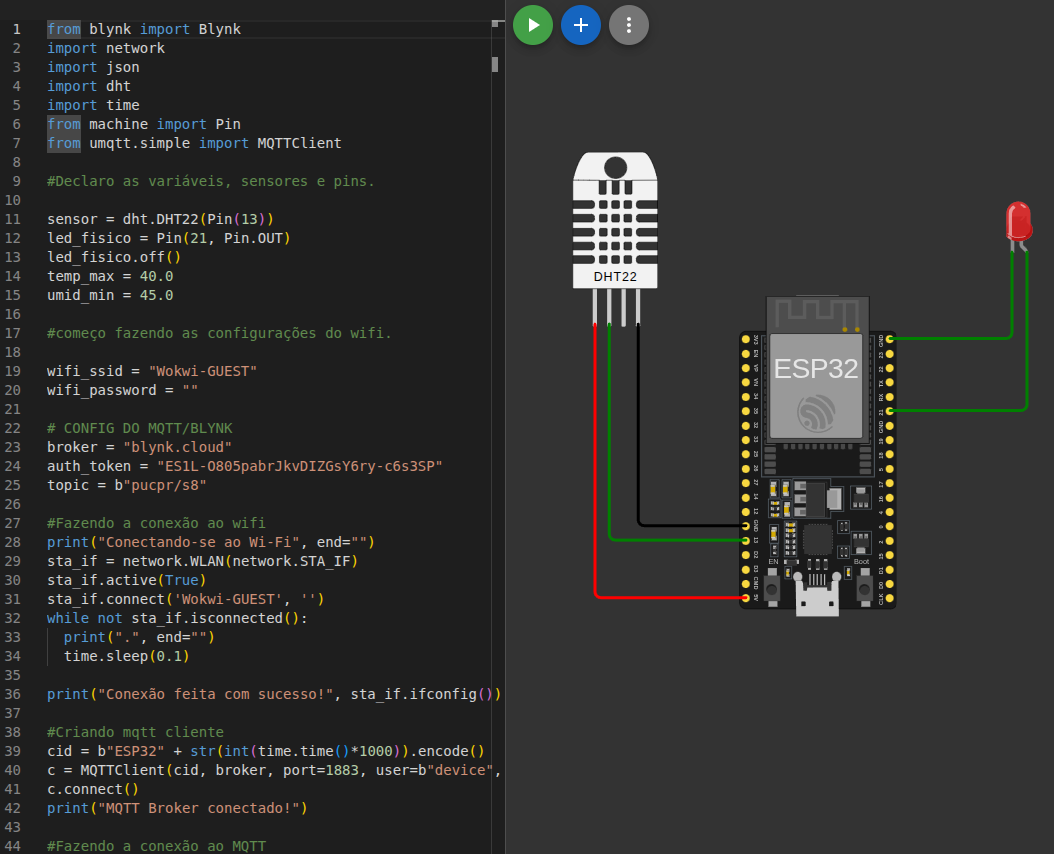This screenshot has height=854, width=1054.
Task: Place cursor on the temp_max value 40.0
Action: point(155,276)
